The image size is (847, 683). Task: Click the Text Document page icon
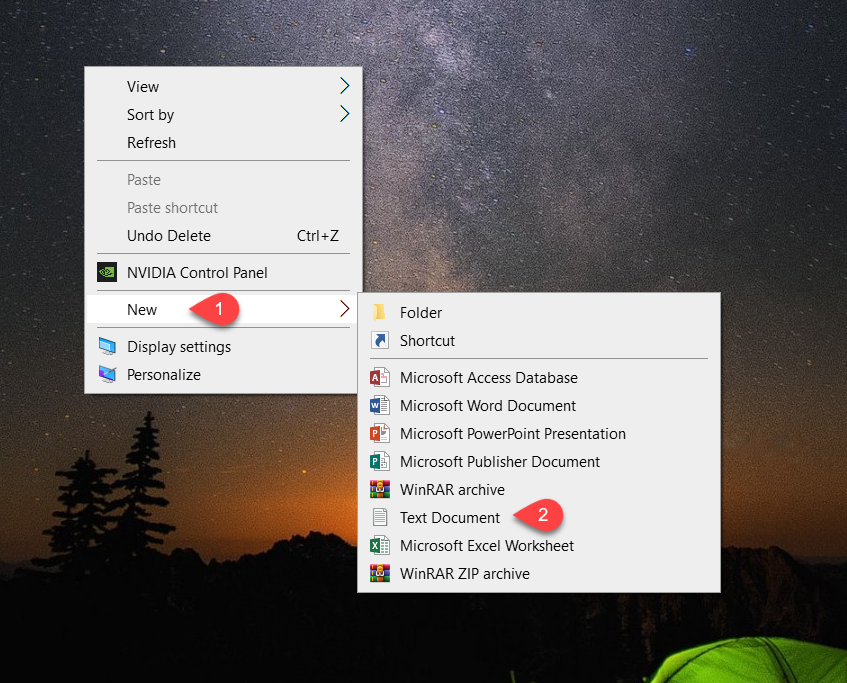tap(380, 517)
